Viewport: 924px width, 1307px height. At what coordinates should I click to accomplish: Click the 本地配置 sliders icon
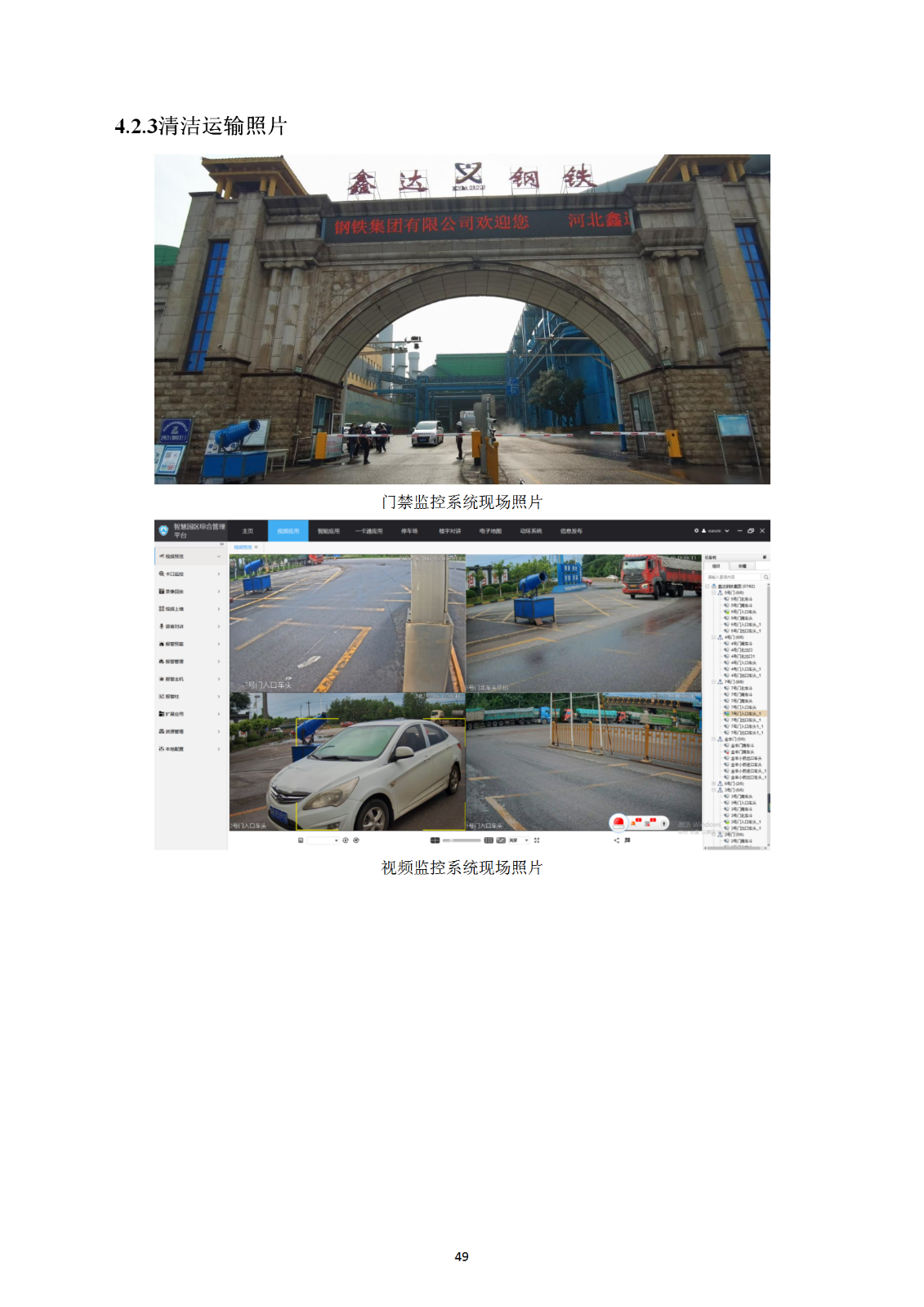(162, 749)
